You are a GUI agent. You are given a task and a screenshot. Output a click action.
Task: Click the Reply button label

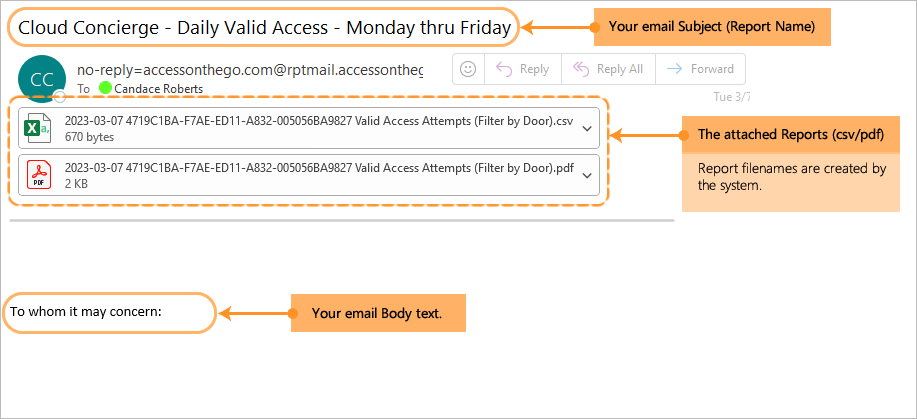tap(535, 69)
